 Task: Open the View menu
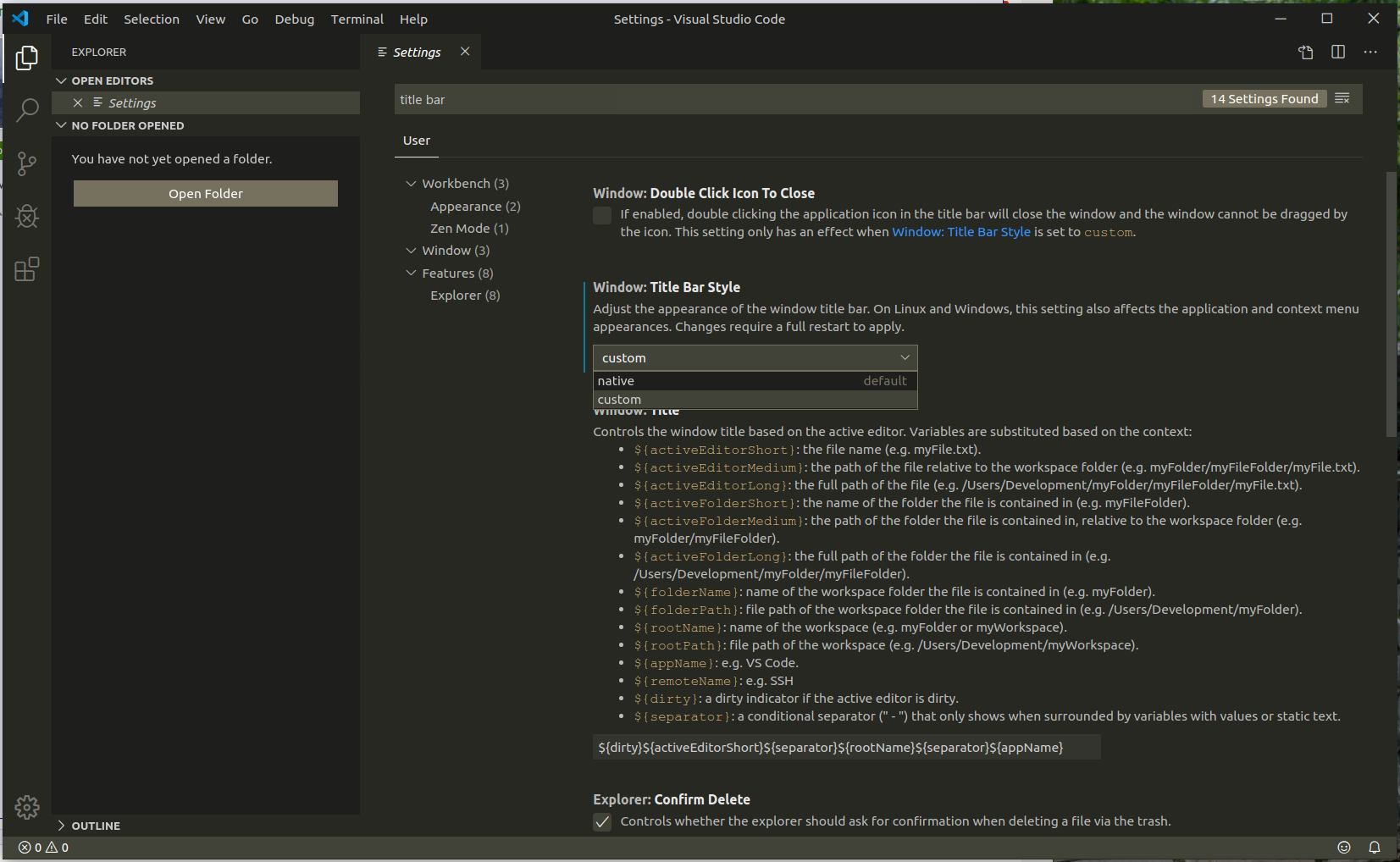click(x=211, y=19)
